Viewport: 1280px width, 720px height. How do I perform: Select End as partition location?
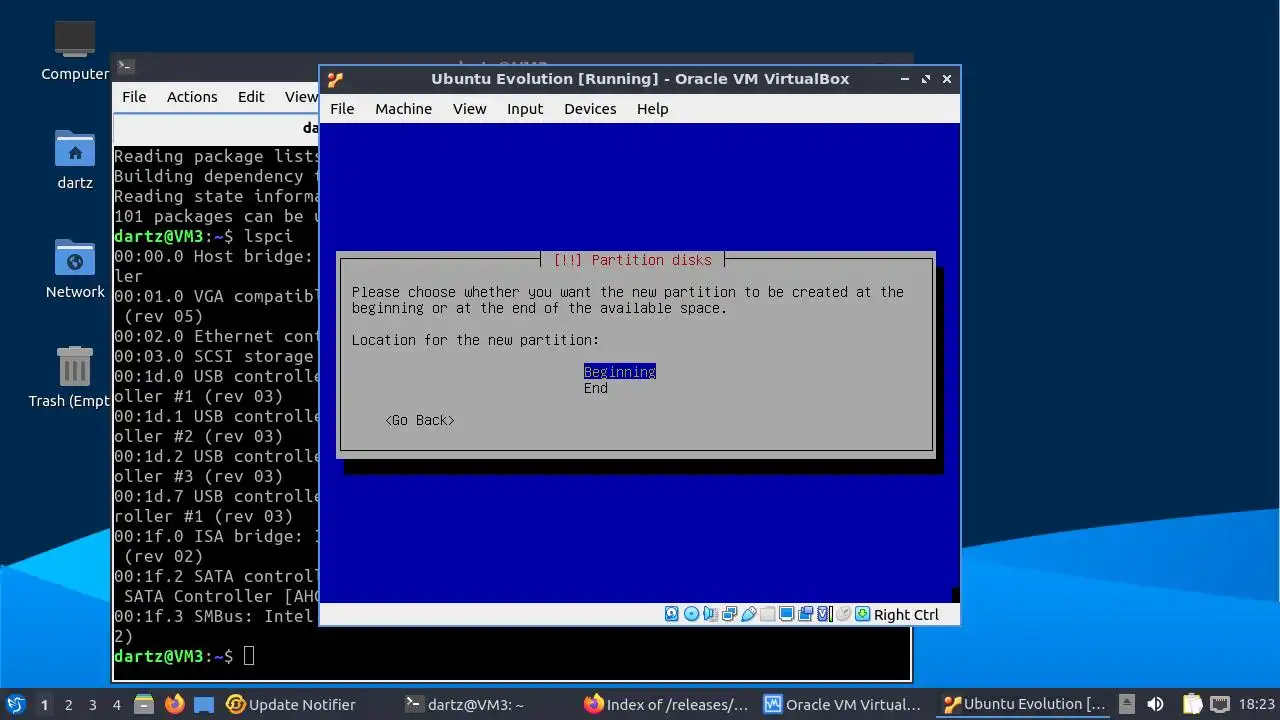(596, 388)
